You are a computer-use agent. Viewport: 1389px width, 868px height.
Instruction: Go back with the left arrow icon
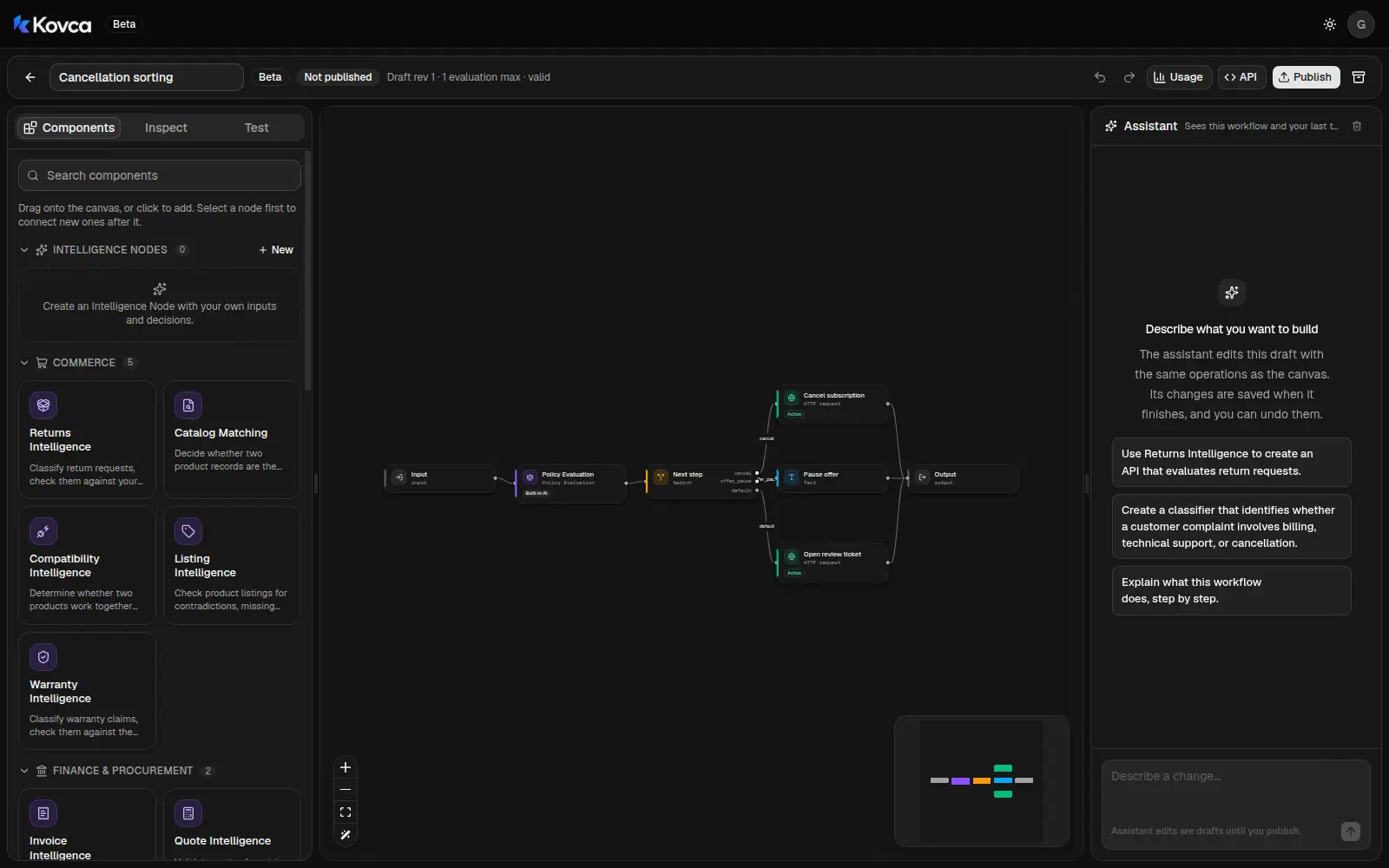coord(30,77)
